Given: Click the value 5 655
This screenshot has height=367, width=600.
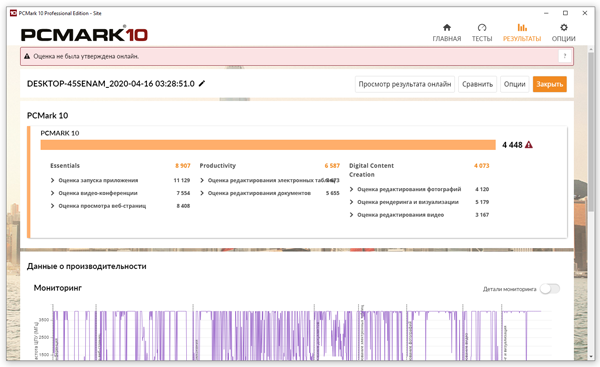Looking at the screenshot, I should (333, 193).
